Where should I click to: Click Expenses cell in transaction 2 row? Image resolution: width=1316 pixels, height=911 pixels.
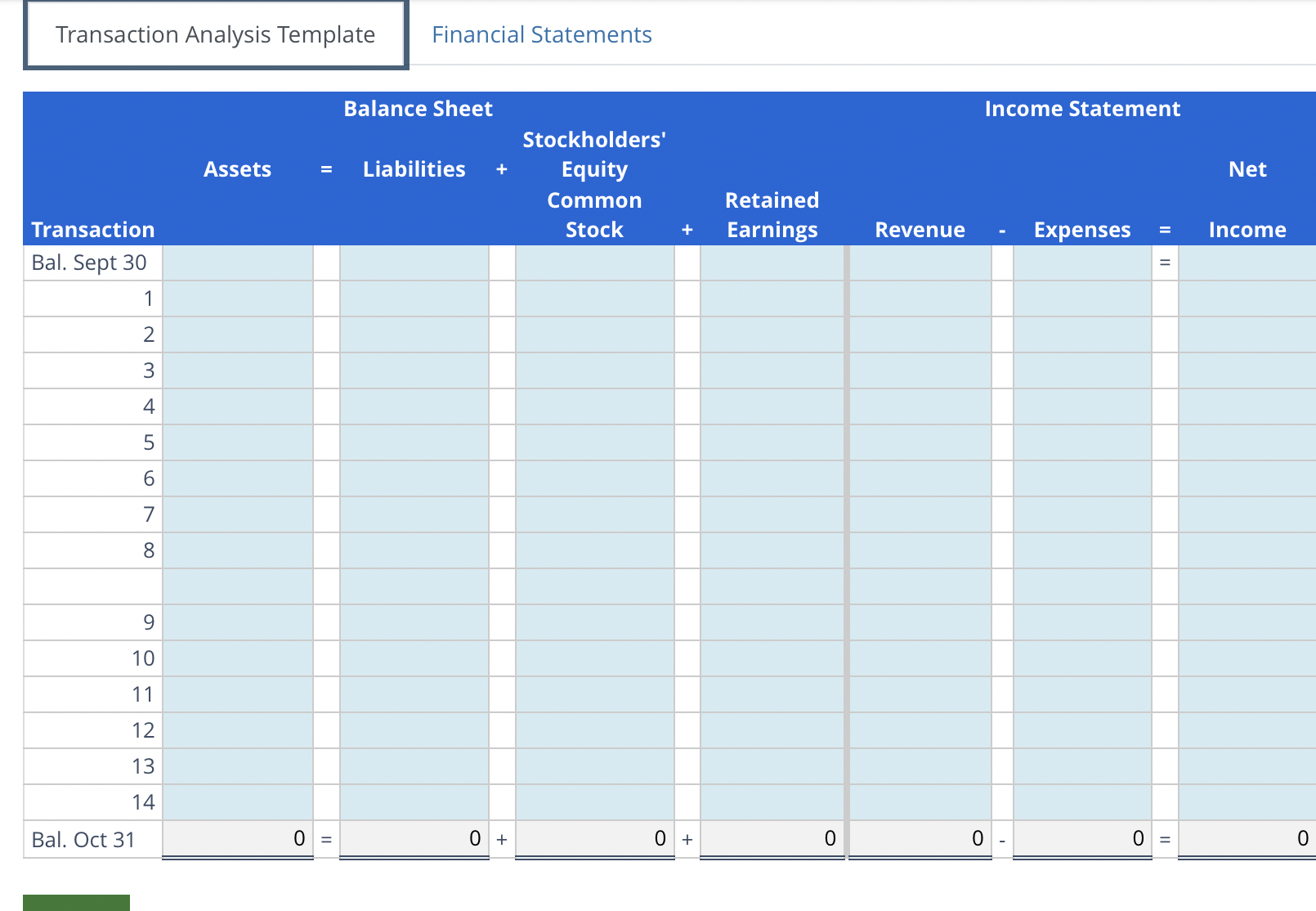tap(1083, 334)
